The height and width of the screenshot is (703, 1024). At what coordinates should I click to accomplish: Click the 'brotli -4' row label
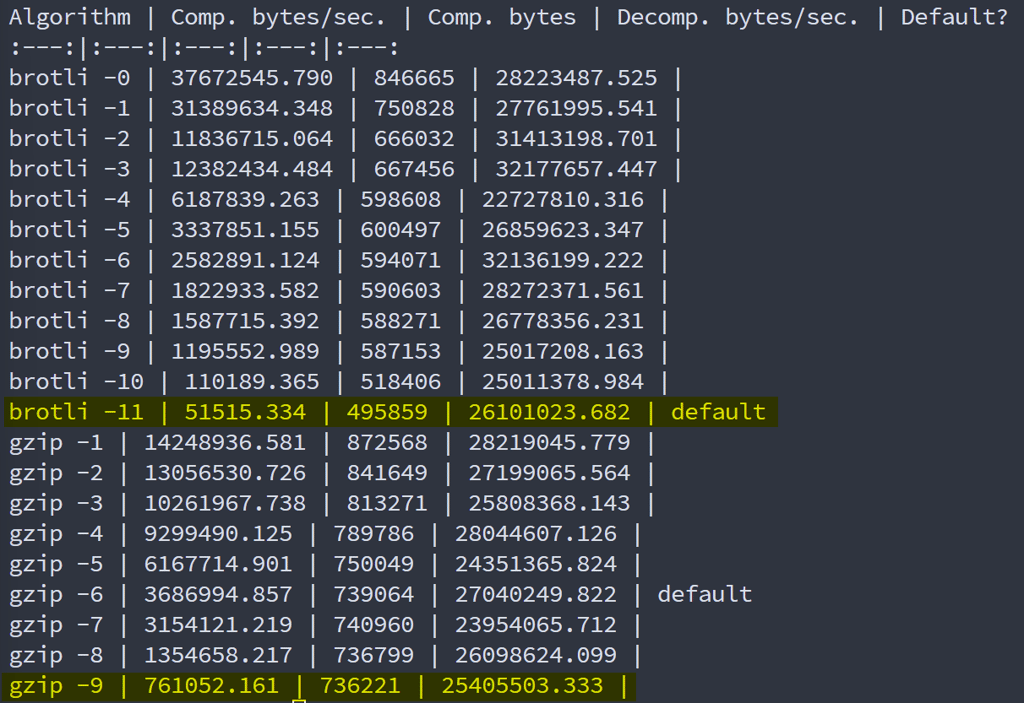click(x=70, y=199)
